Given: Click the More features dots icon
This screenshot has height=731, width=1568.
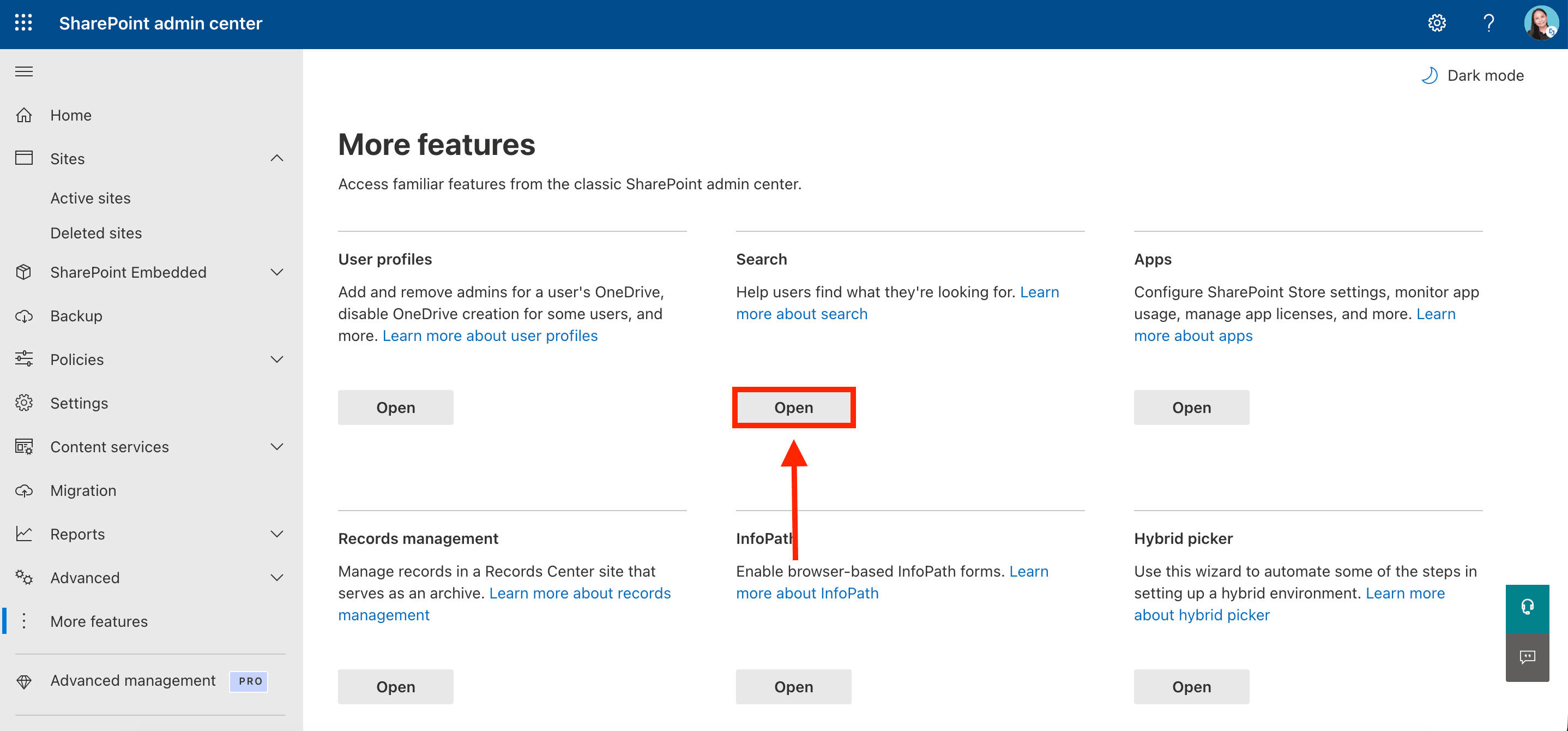Looking at the screenshot, I should (24, 621).
